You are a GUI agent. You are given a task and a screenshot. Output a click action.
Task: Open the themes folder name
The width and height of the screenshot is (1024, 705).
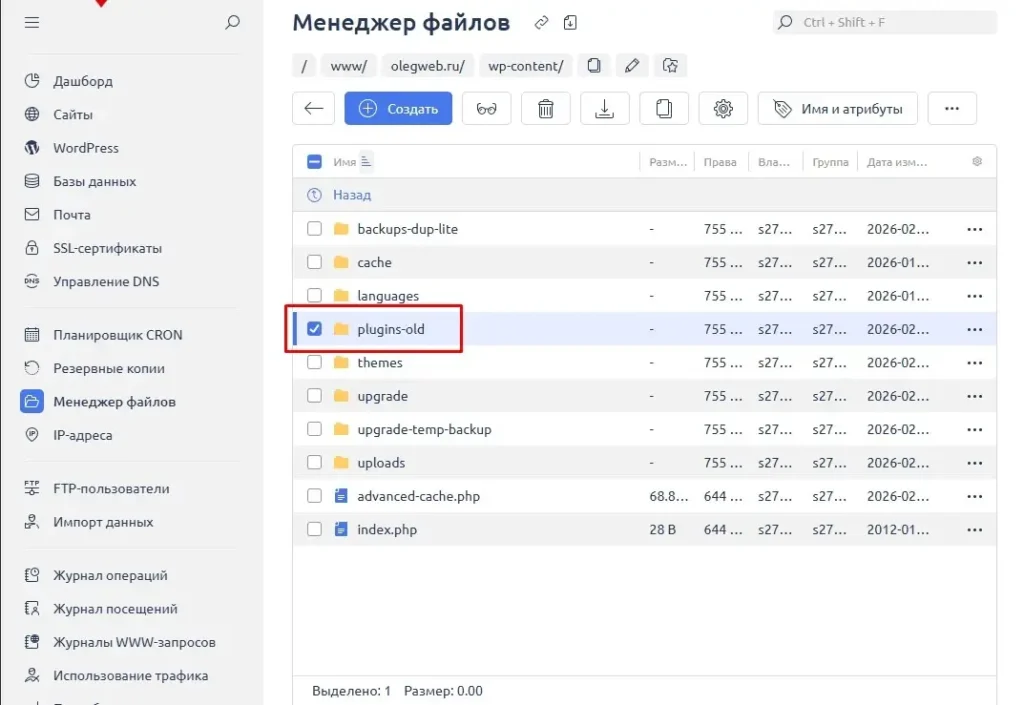(379, 362)
